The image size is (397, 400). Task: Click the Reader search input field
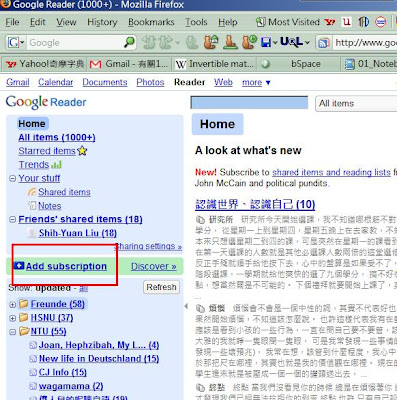[x=249, y=103]
